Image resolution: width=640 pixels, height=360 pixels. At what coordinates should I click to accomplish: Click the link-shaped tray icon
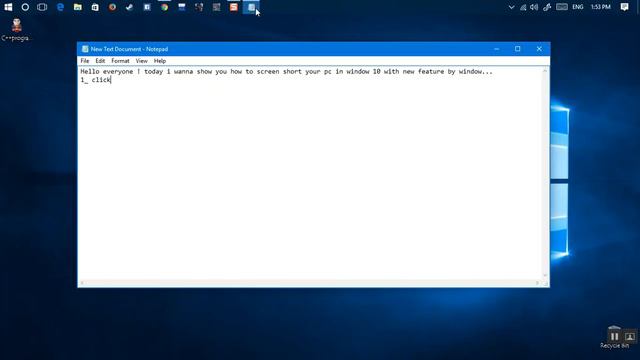point(547,7)
